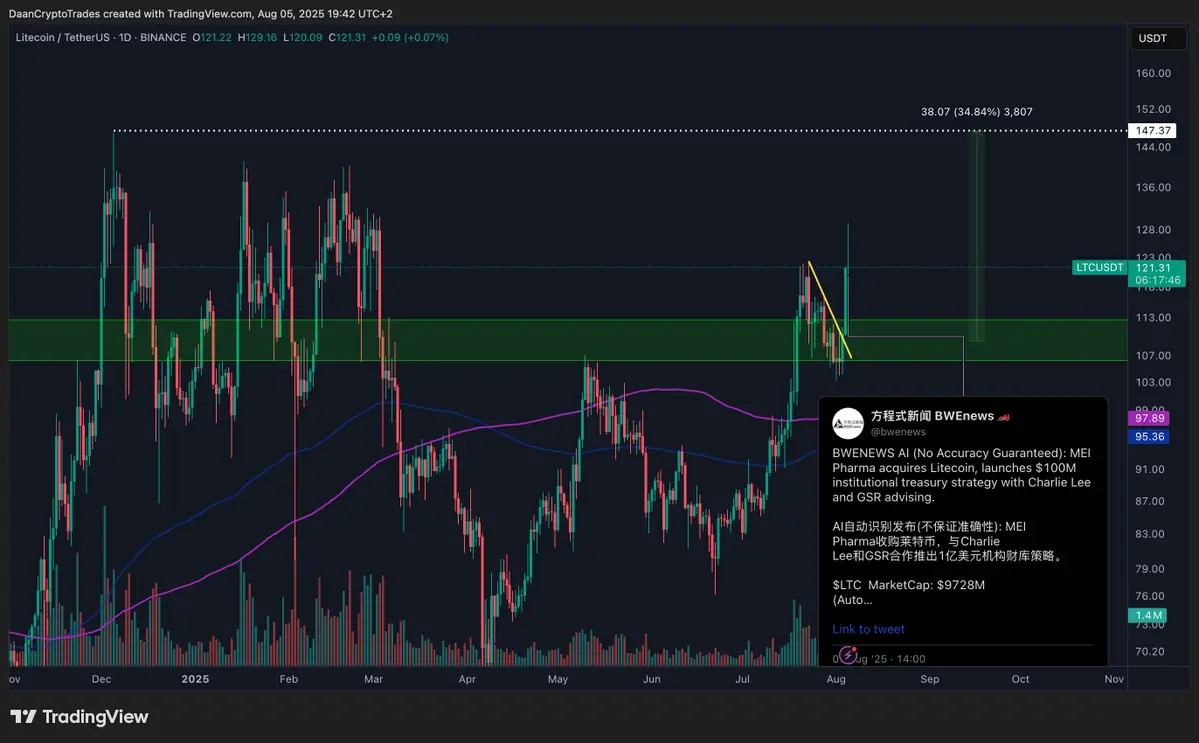This screenshot has width=1199, height=743.
Task: Select the yellow descending trendline
Action: click(830, 310)
